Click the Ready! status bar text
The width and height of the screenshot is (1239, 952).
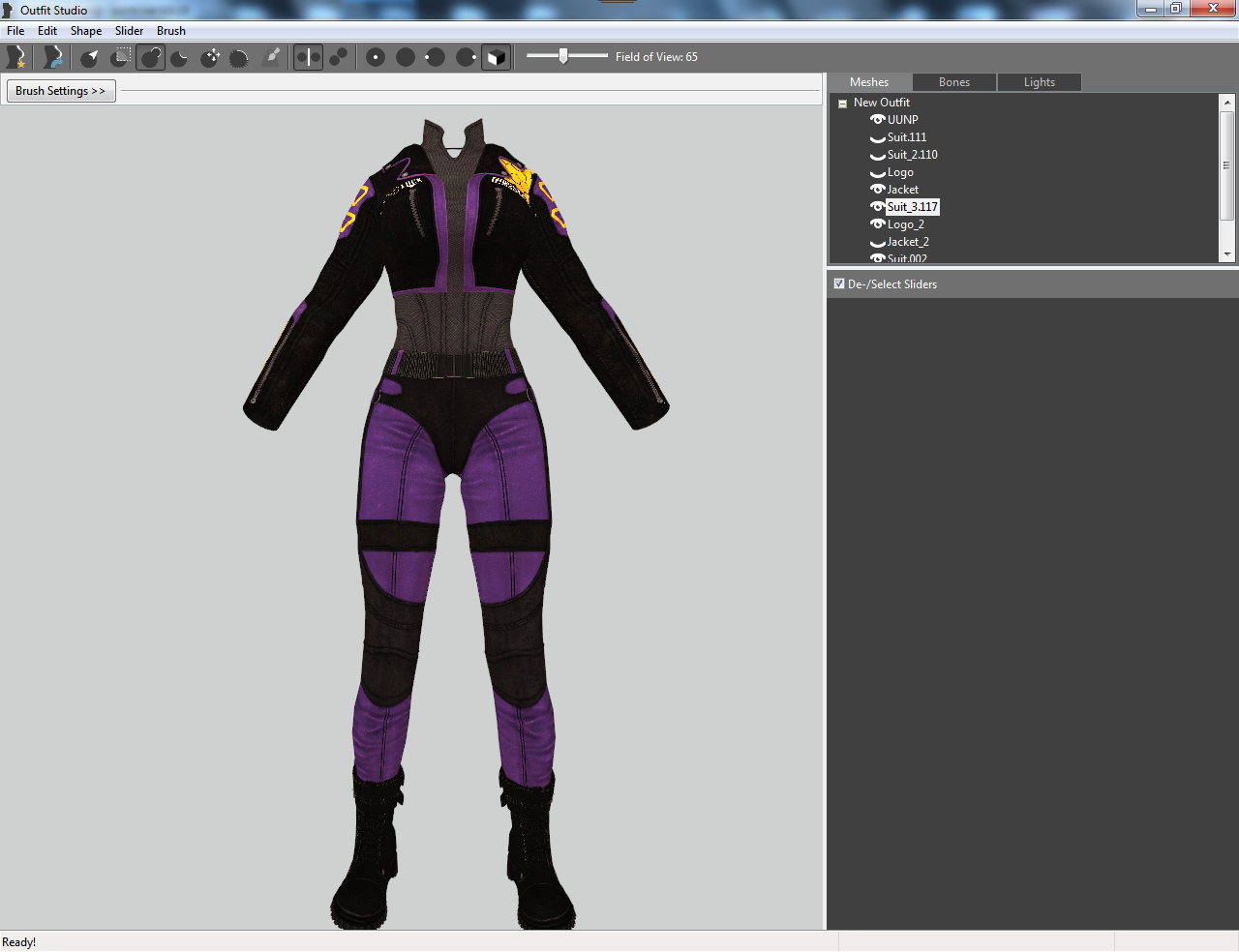pyautogui.click(x=19, y=942)
